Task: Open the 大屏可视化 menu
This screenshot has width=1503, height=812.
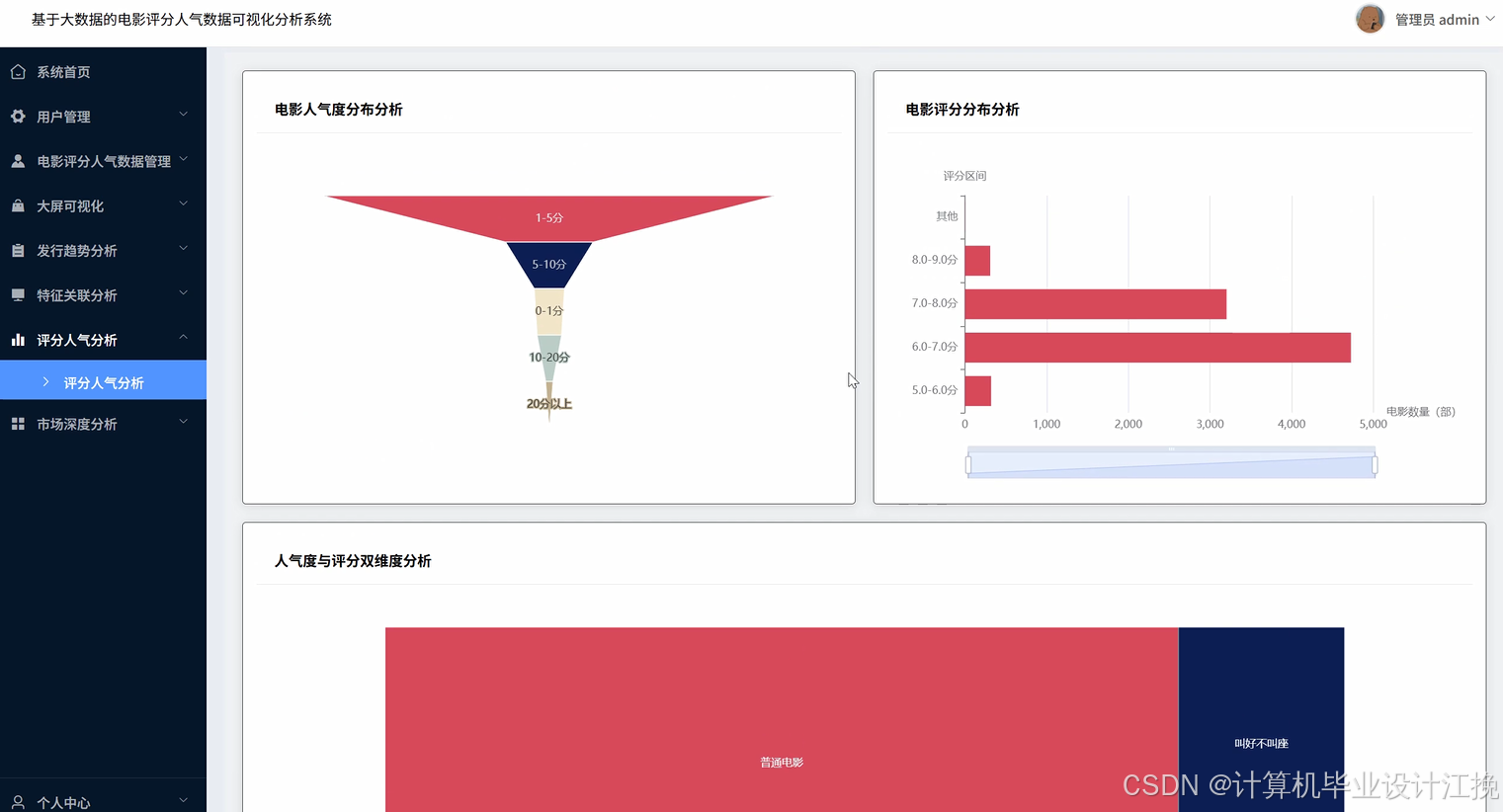Action: click(103, 205)
